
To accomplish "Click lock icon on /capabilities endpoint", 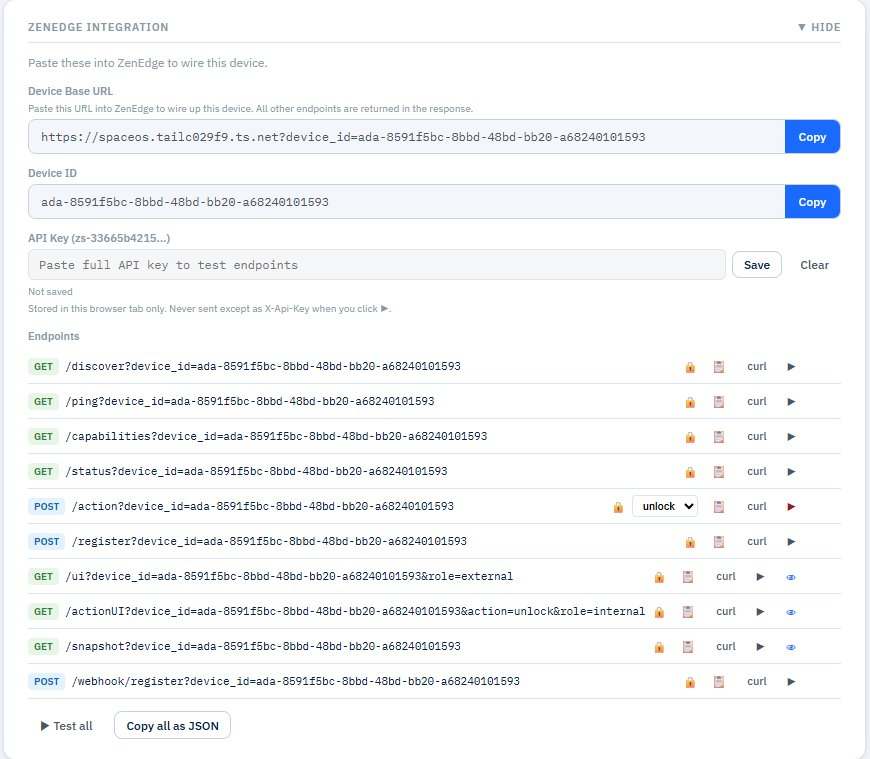I will 690,437.
